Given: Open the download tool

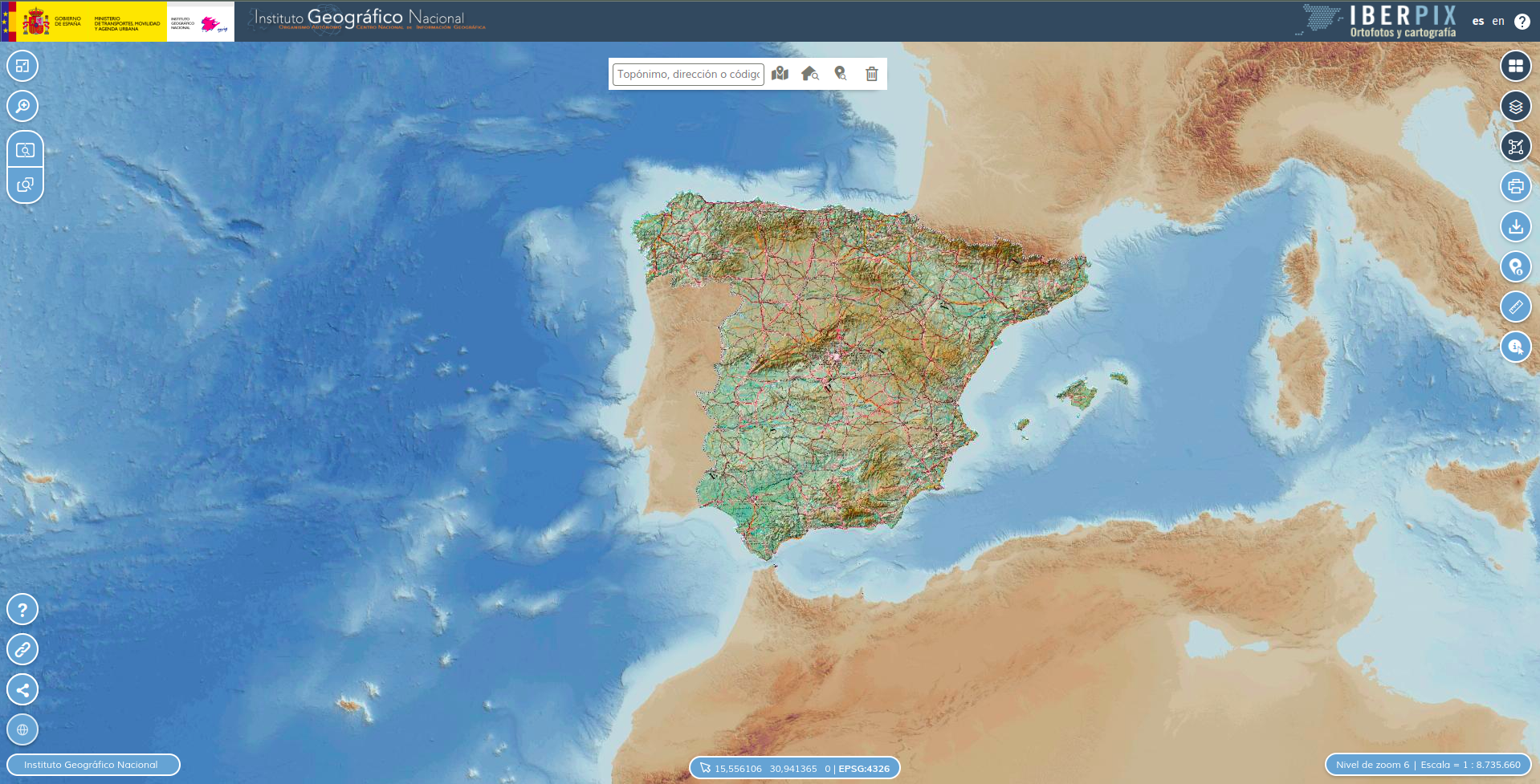Looking at the screenshot, I should (1515, 226).
